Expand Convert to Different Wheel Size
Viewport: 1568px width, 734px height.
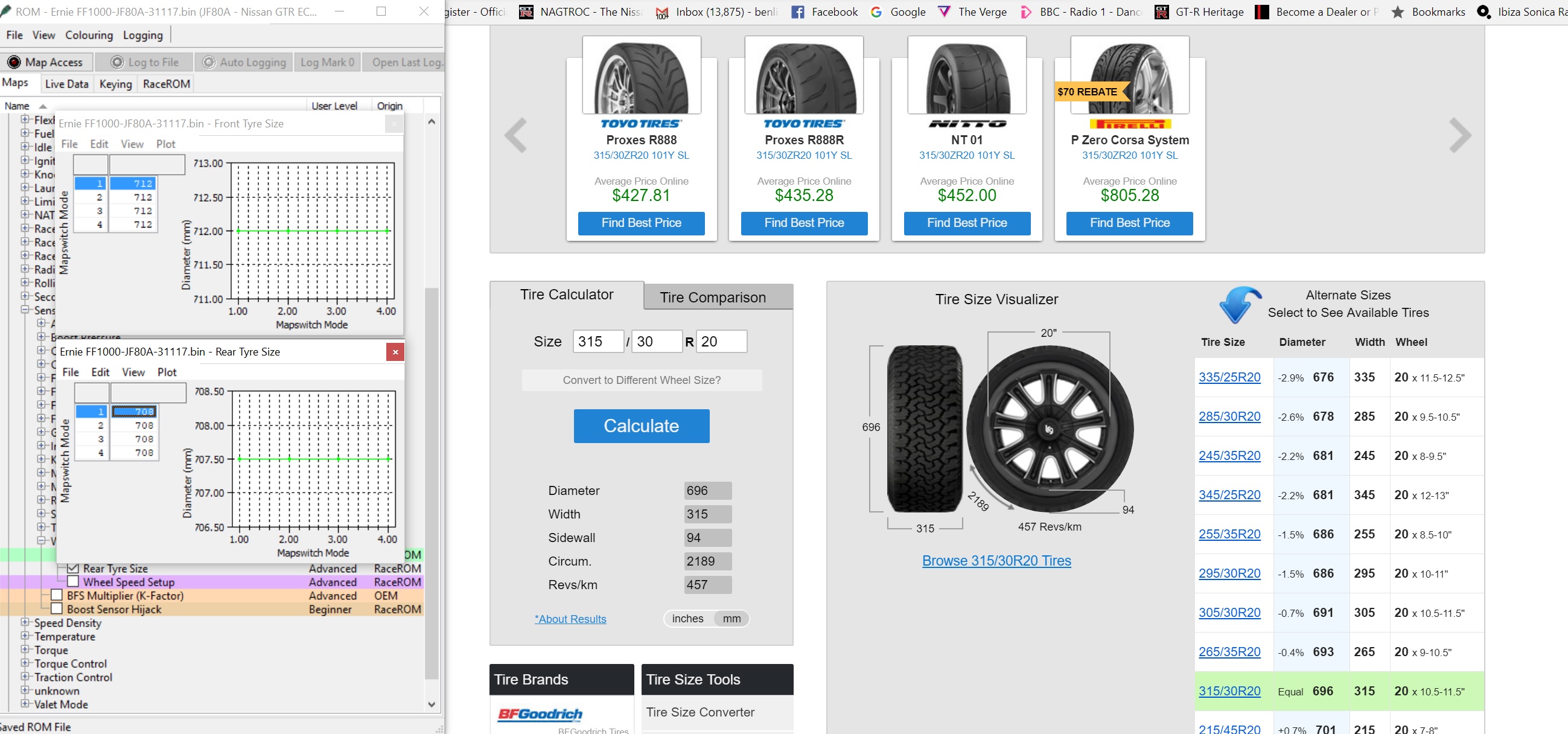coord(642,380)
